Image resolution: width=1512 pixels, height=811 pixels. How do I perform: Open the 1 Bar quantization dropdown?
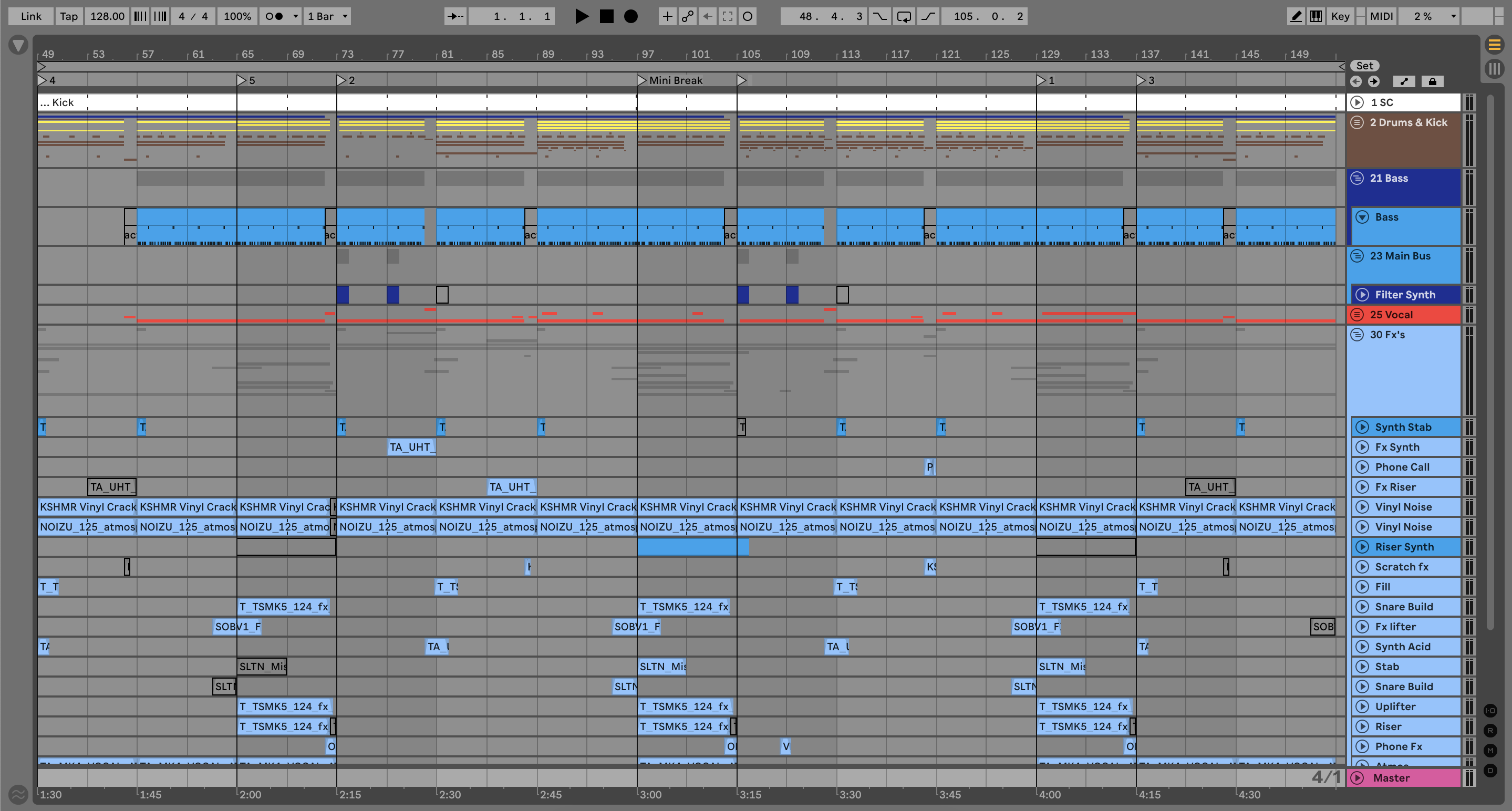[x=327, y=16]
